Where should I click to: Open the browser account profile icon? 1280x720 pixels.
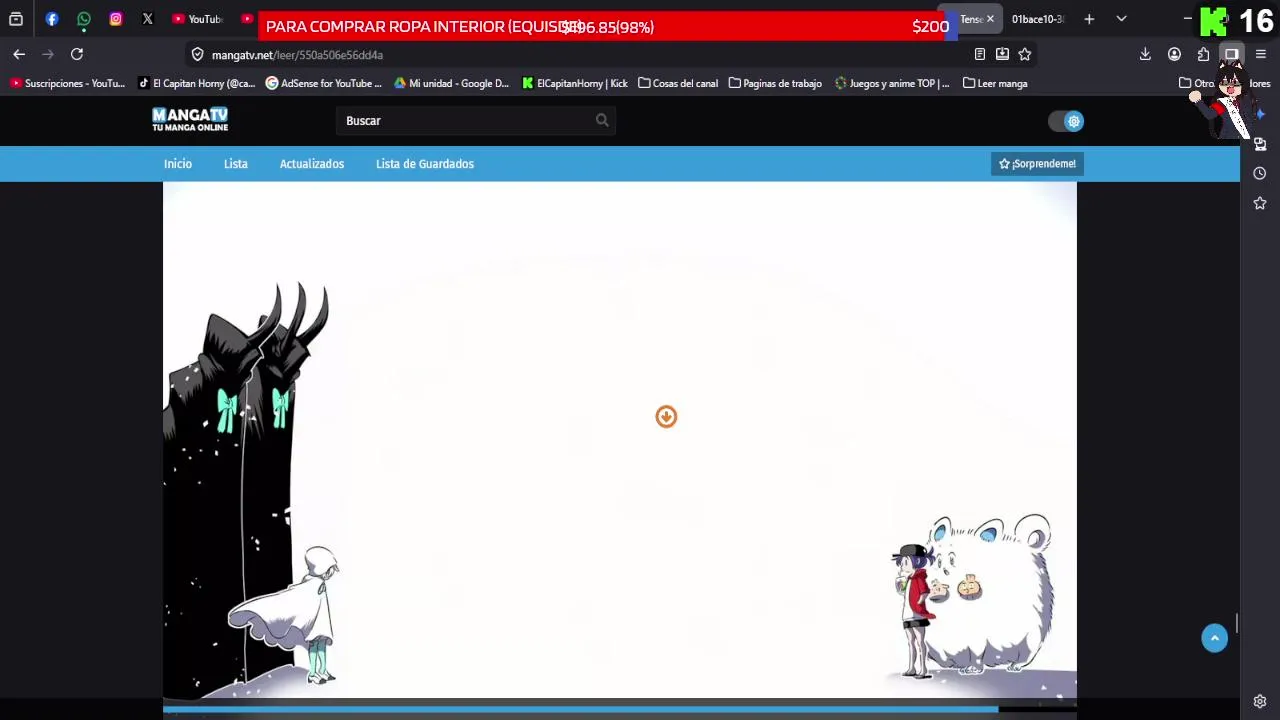point(1174,54)
